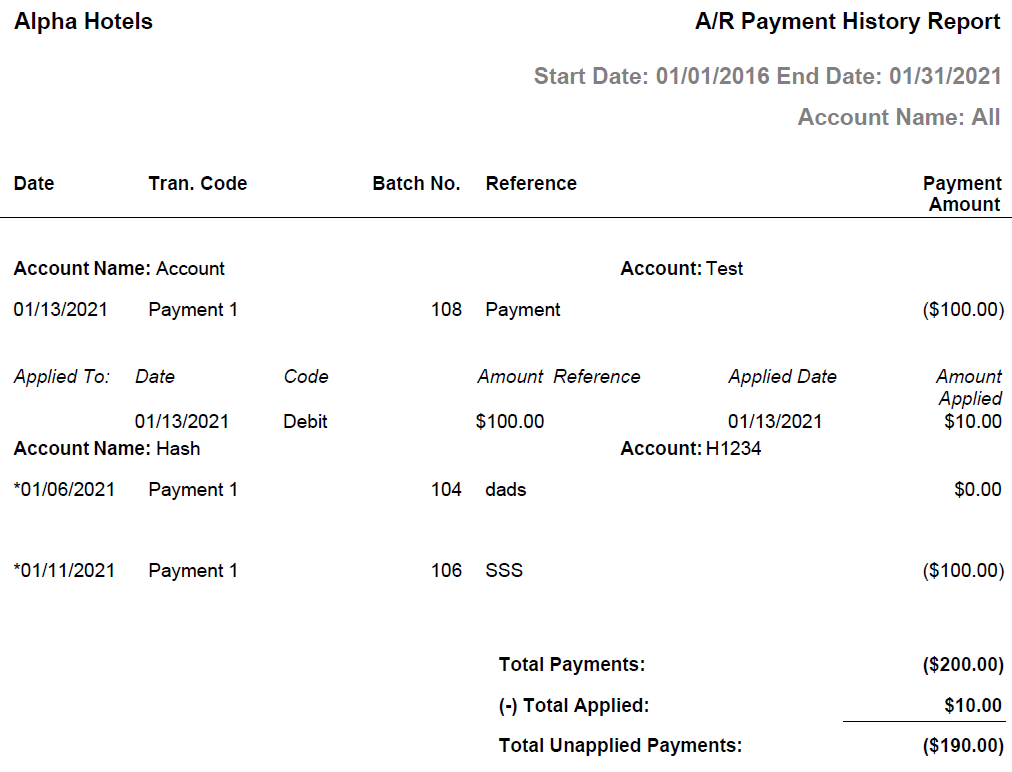Select the End Date 01/31/2021 value
The height and width of the screenshot is (772, 1012).
point(941,76)
